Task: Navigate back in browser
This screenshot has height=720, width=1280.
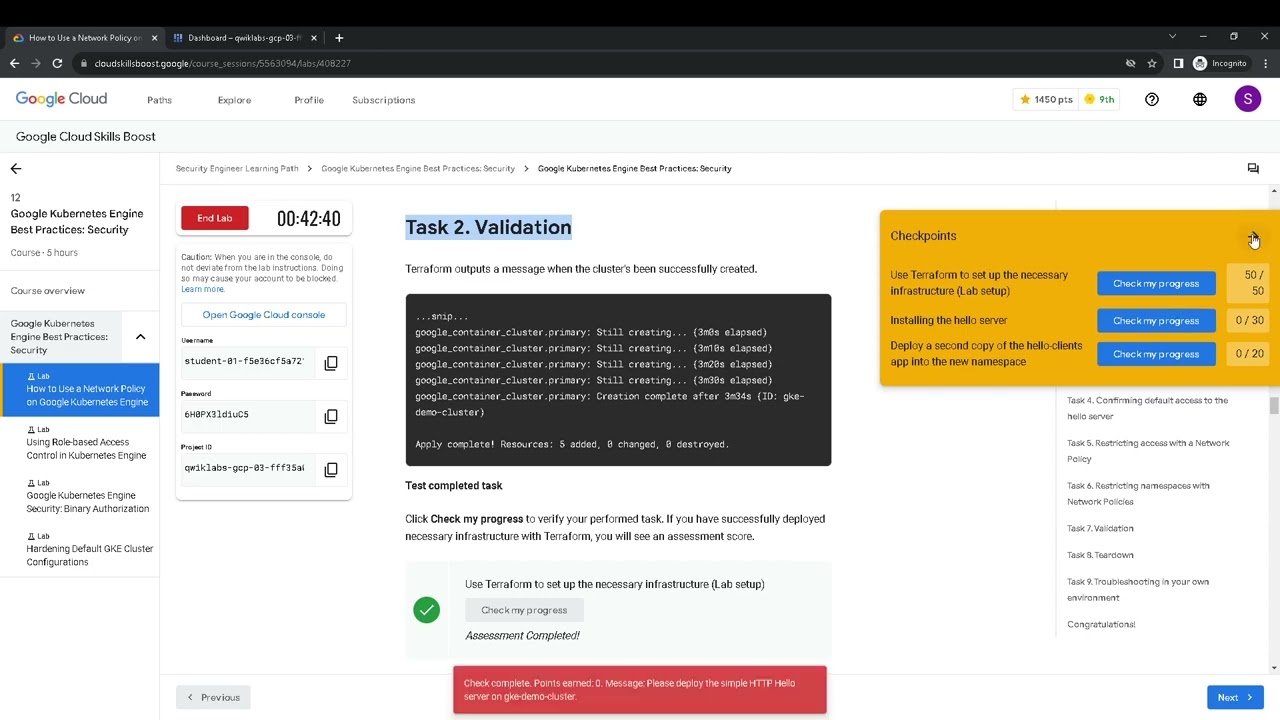Action: click(x=14, y=63)
